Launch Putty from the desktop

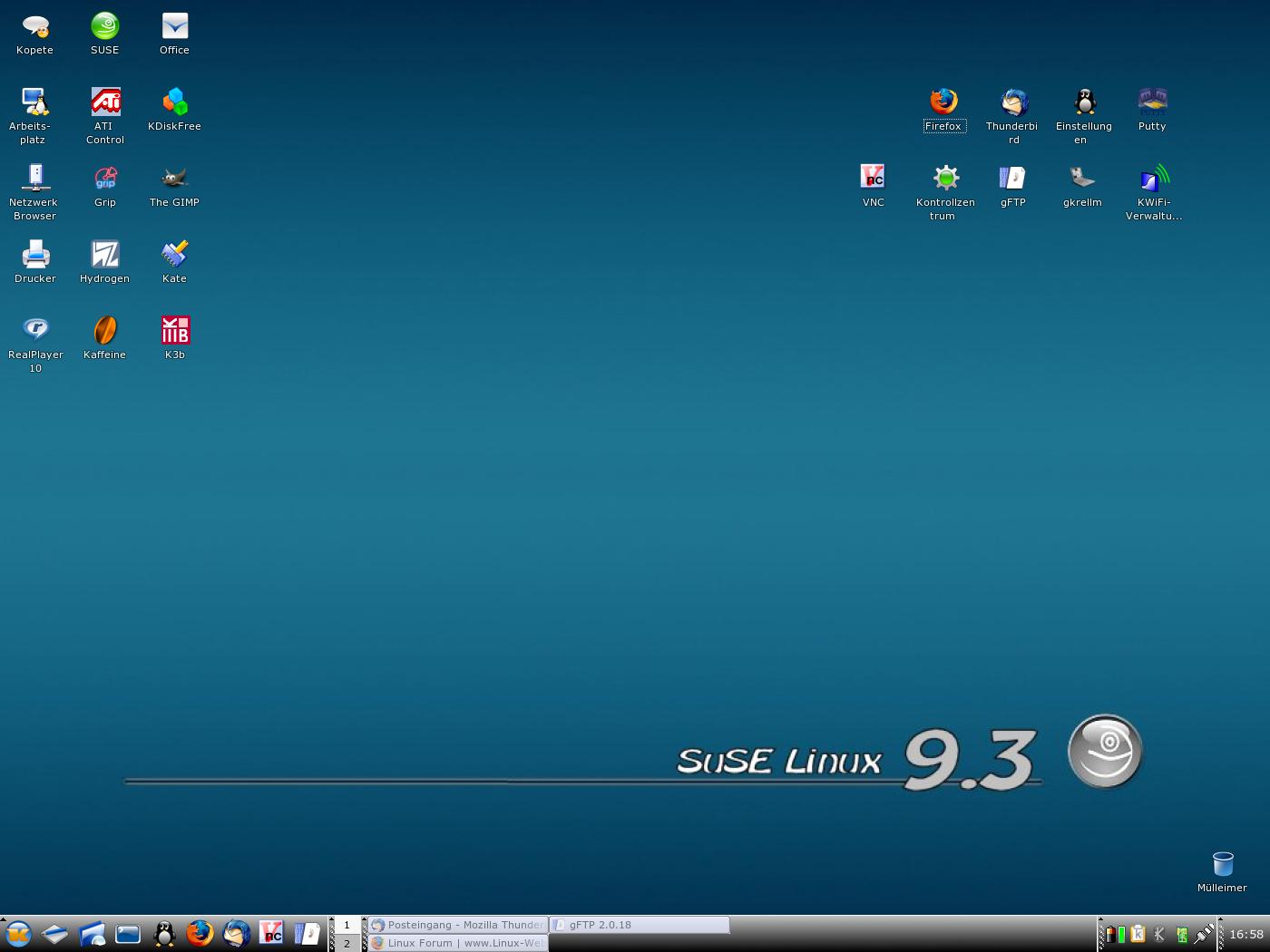1152,111
